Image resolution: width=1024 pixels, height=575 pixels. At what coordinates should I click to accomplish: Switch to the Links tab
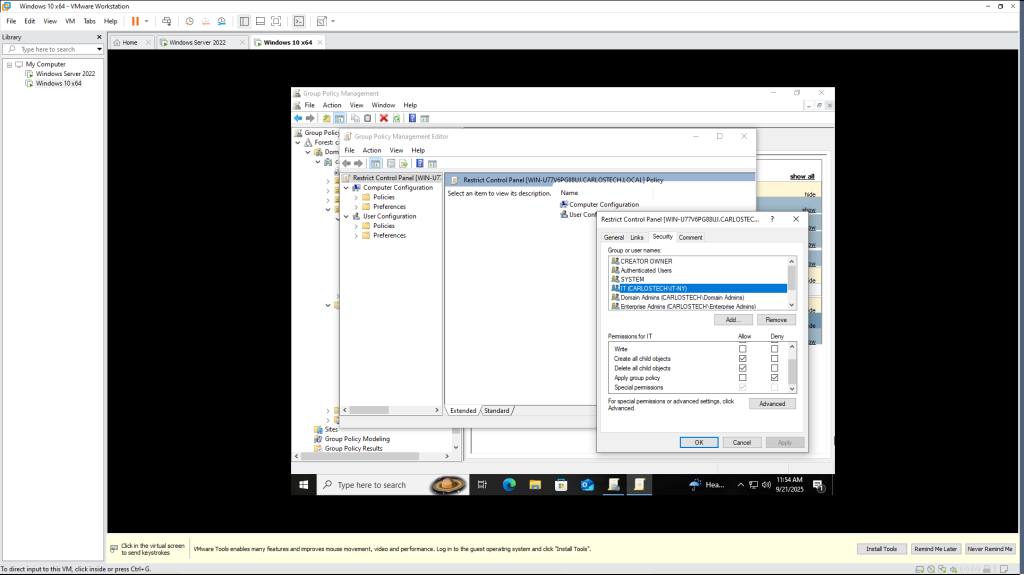coord(637,237)
